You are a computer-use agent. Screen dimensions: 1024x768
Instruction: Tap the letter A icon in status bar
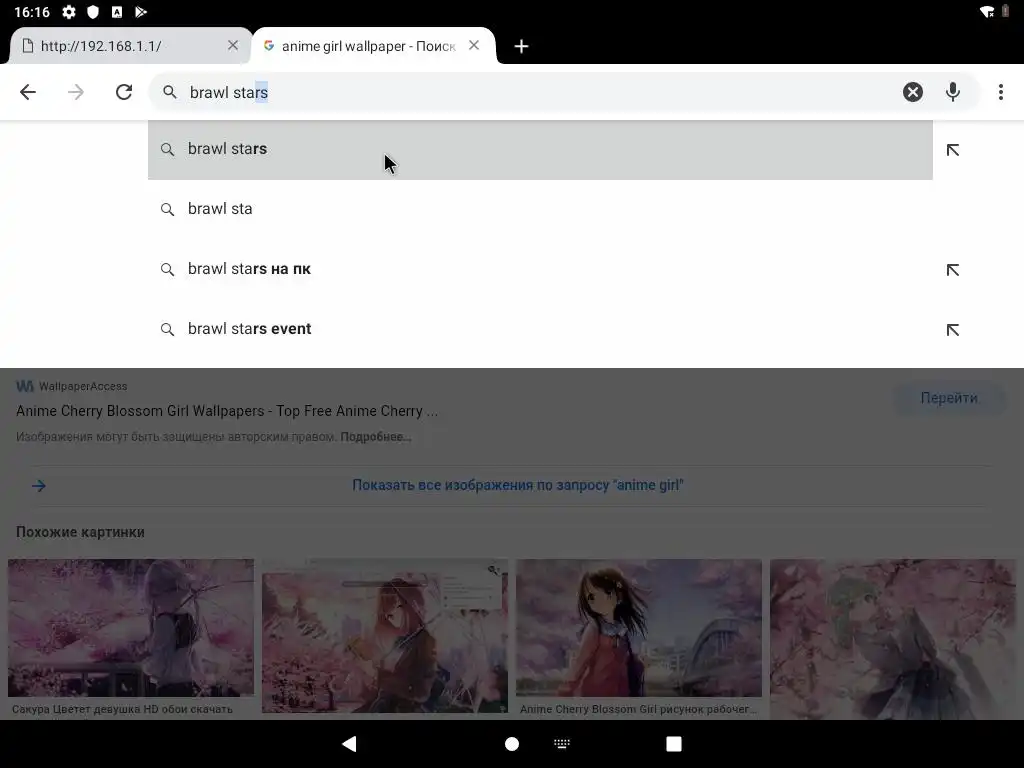click(x=117, y=12)
